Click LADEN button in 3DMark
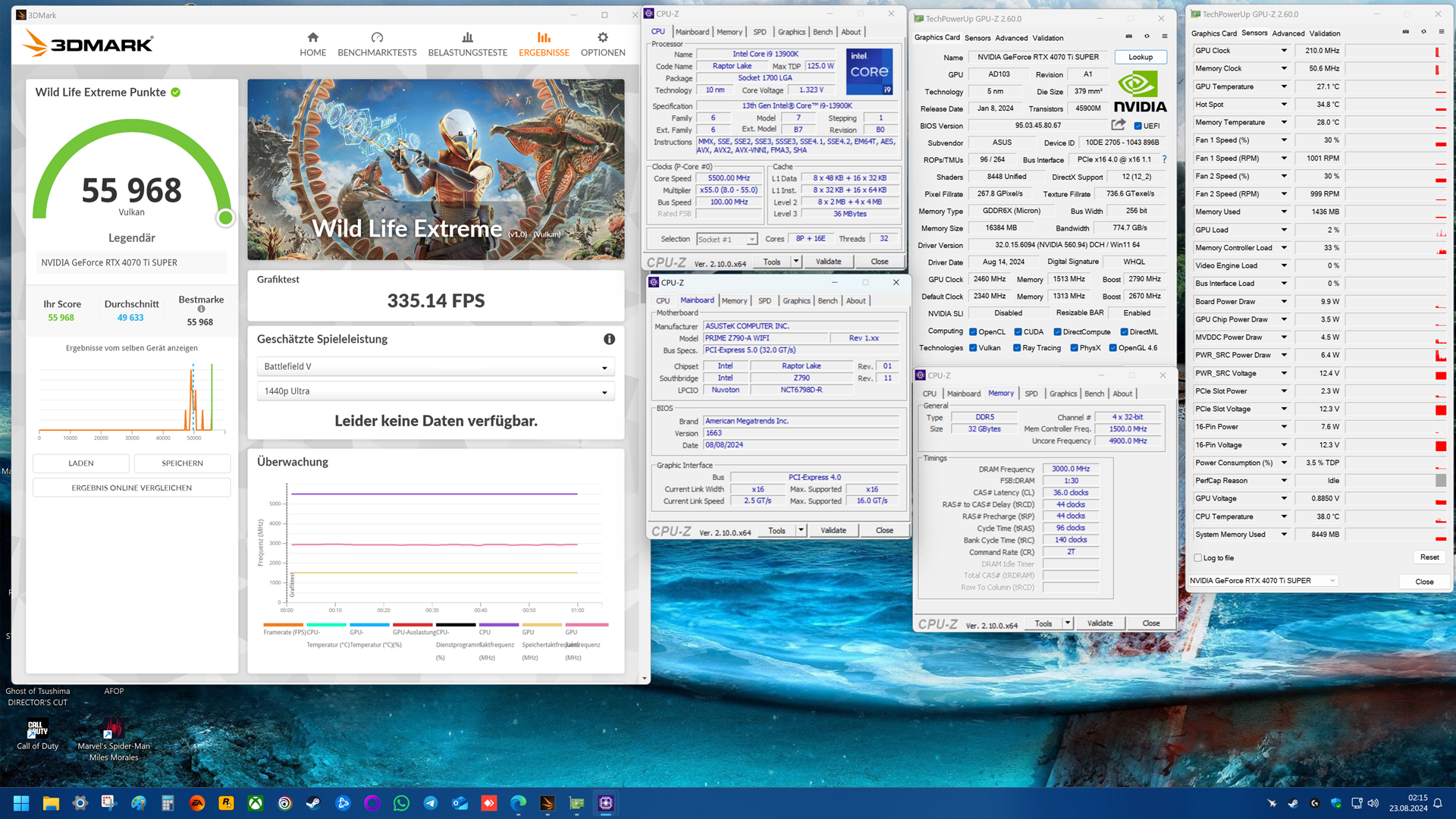Viewport: 1456px width, 819px height. click(81, 463)
